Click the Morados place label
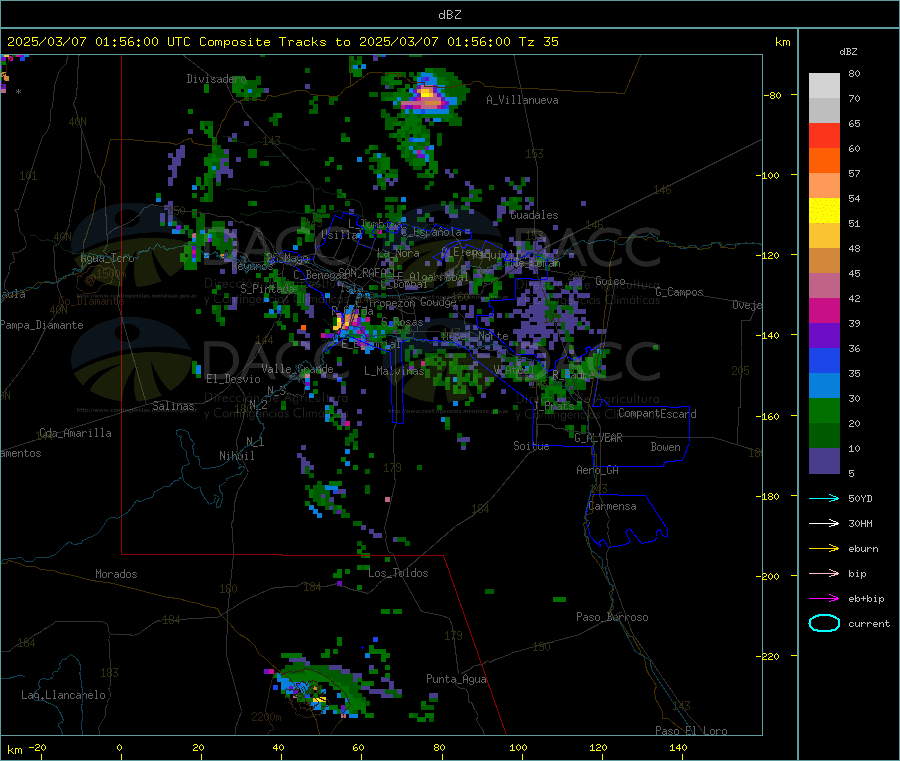The height and width of the screenshot is (761, 900). [x=116, y=574]
